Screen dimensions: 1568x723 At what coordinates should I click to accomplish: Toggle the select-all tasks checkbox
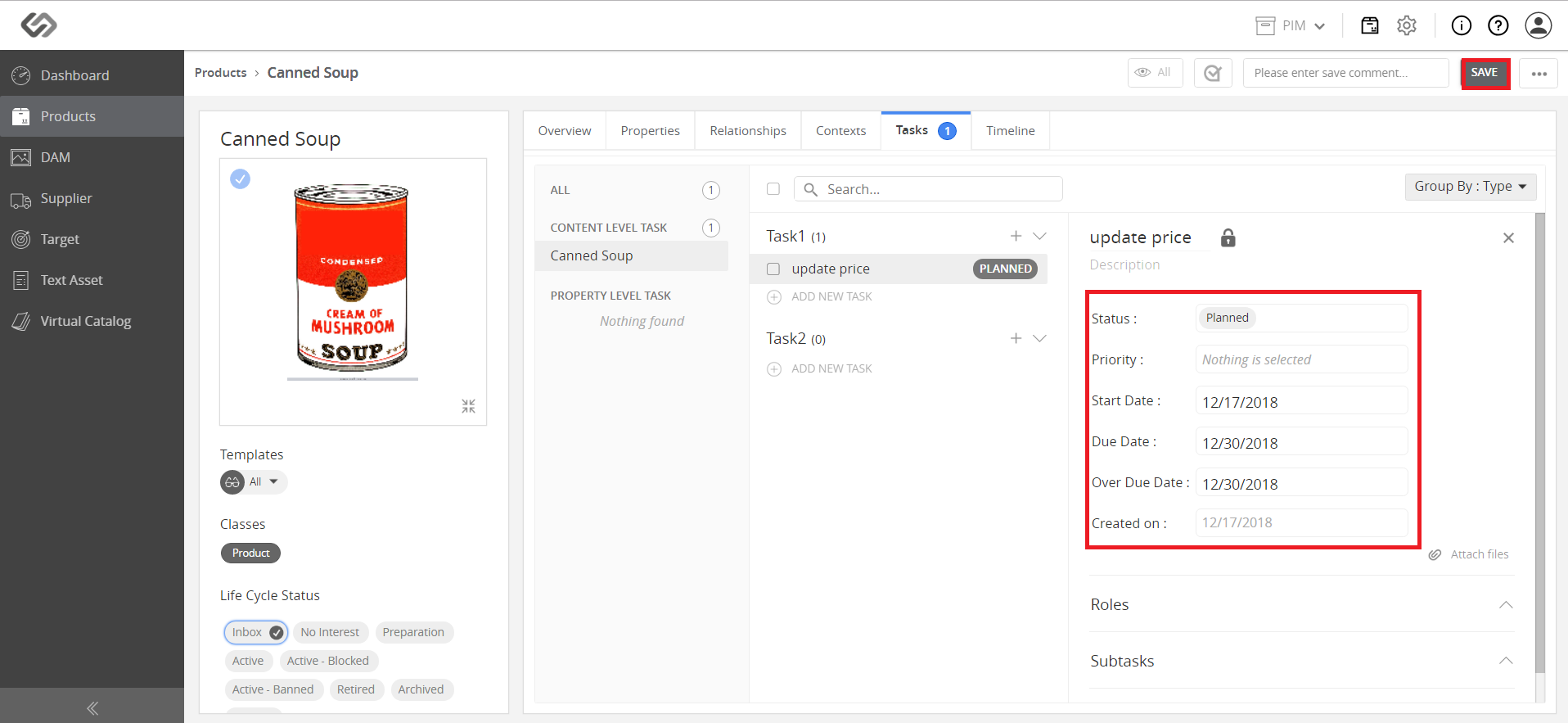click(773, 189)
